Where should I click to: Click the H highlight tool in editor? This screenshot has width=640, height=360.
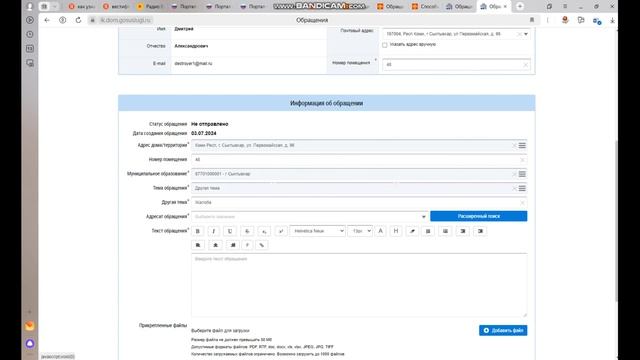pos(396,231)
